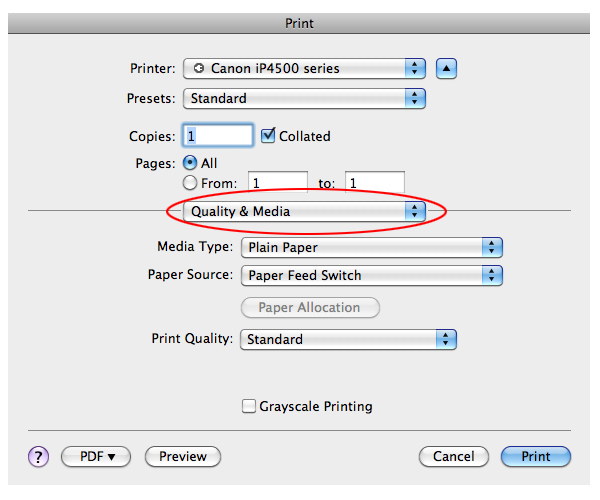Click the Printer popup arrows icon

pyautogui.click(x=415, y=68)
